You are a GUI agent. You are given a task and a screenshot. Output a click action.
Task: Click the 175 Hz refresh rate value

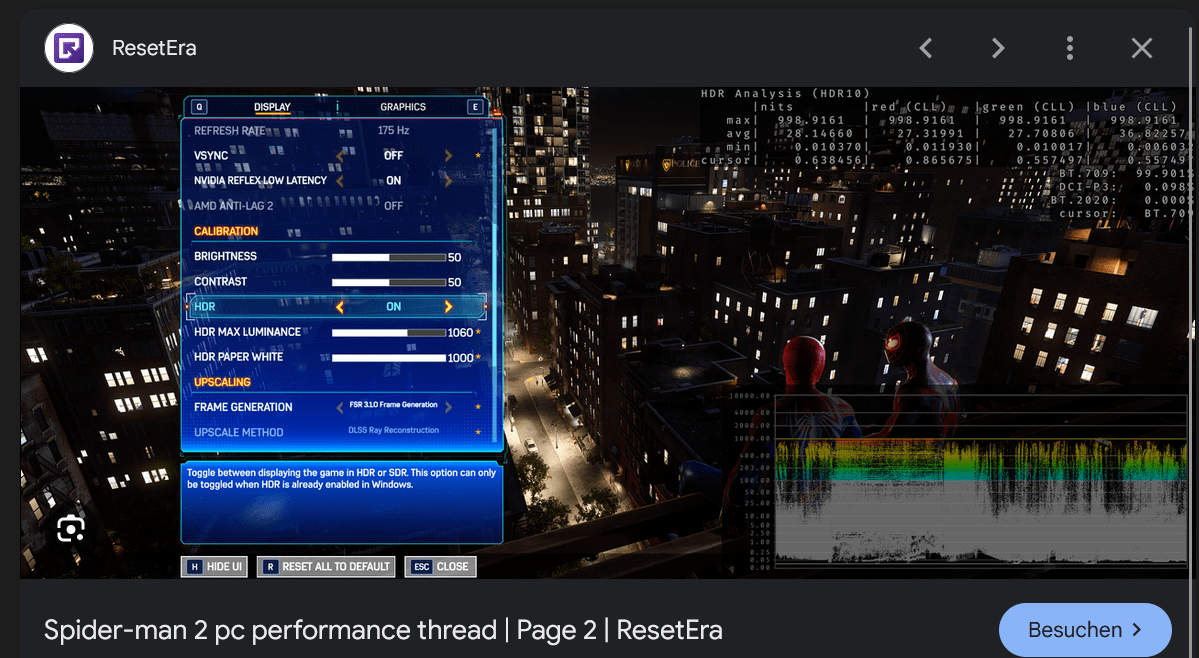(393, 131)
